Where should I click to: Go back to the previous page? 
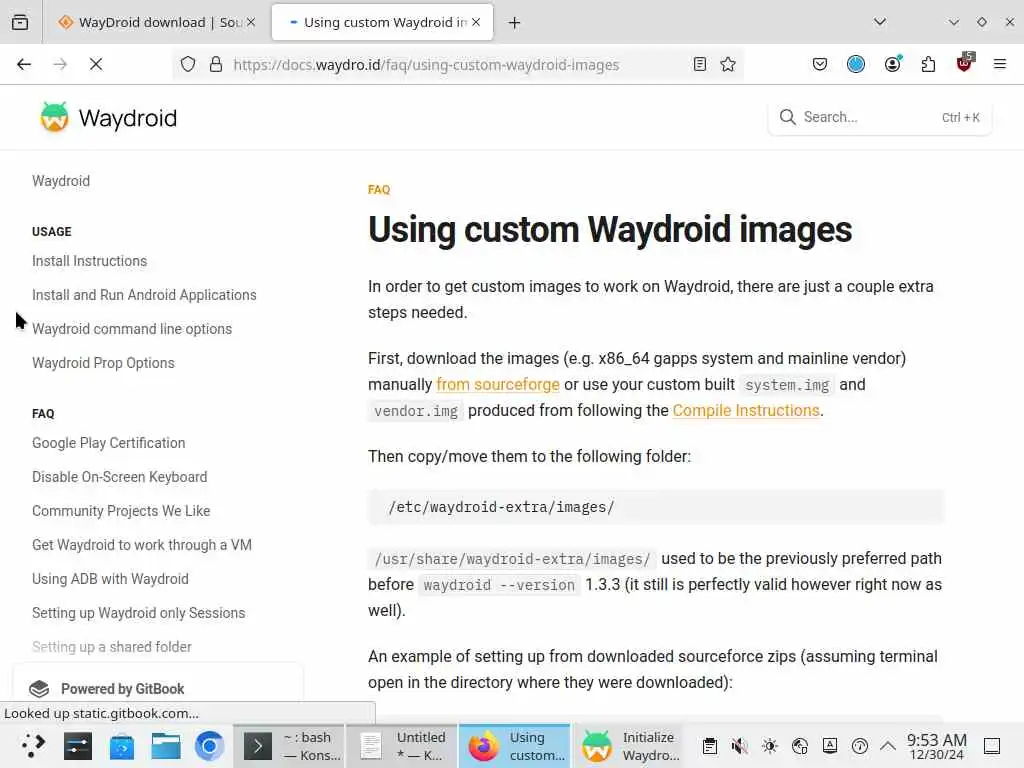pos(24,64)
